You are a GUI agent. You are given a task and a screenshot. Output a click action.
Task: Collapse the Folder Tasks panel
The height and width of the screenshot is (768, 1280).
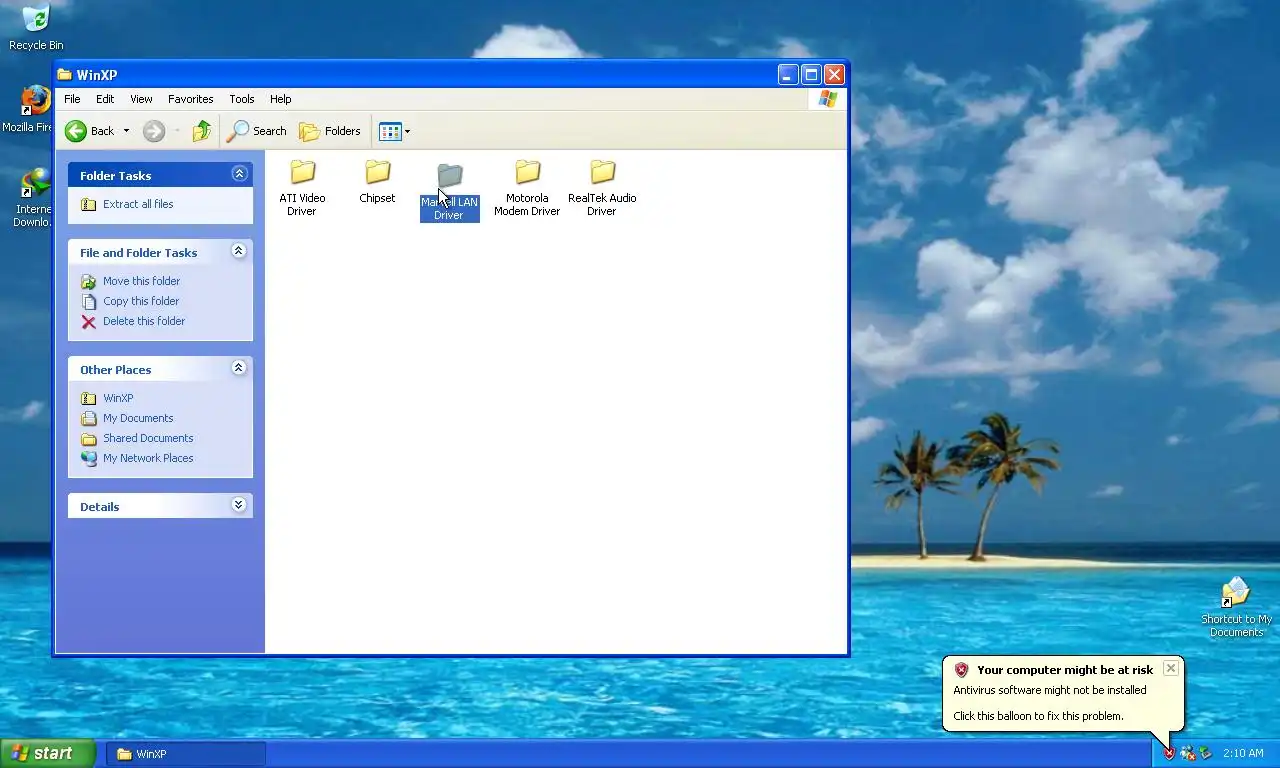[x=239, y=174]
